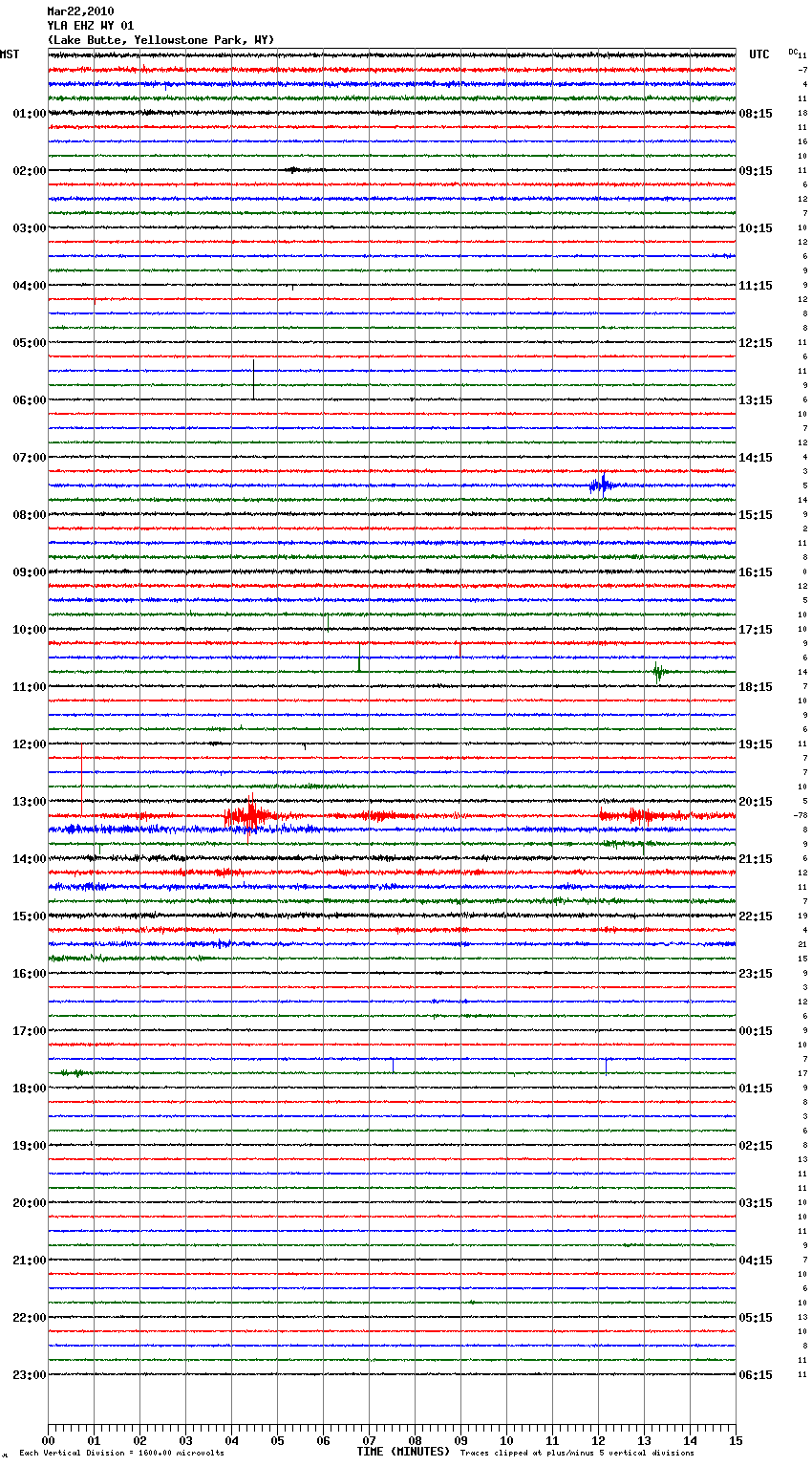Click the 06:15 UTC row label
The height and width of the screenshot is (1466, 812).
click(x=756, y=1375)
